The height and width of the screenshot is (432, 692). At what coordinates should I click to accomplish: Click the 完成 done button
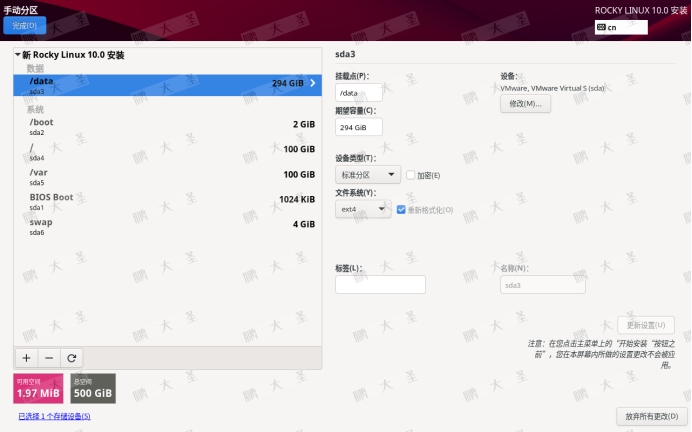[25, 25]
